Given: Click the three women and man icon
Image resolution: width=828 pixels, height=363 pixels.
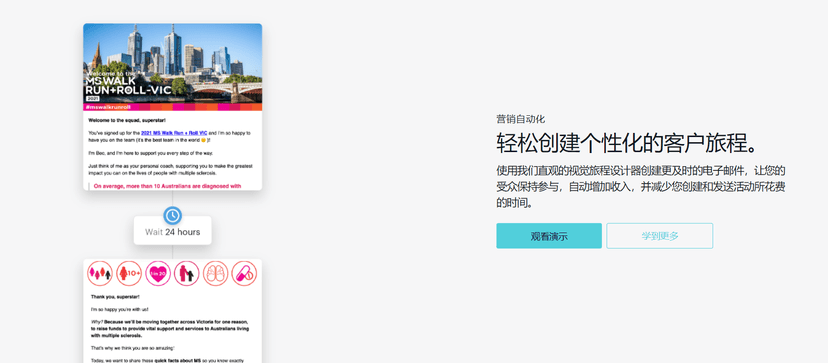Looking at the screenshot, I should [100, 274].
